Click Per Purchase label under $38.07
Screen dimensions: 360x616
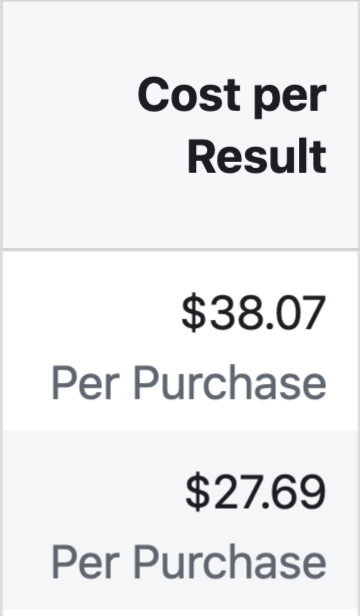(x=189, y=383)
